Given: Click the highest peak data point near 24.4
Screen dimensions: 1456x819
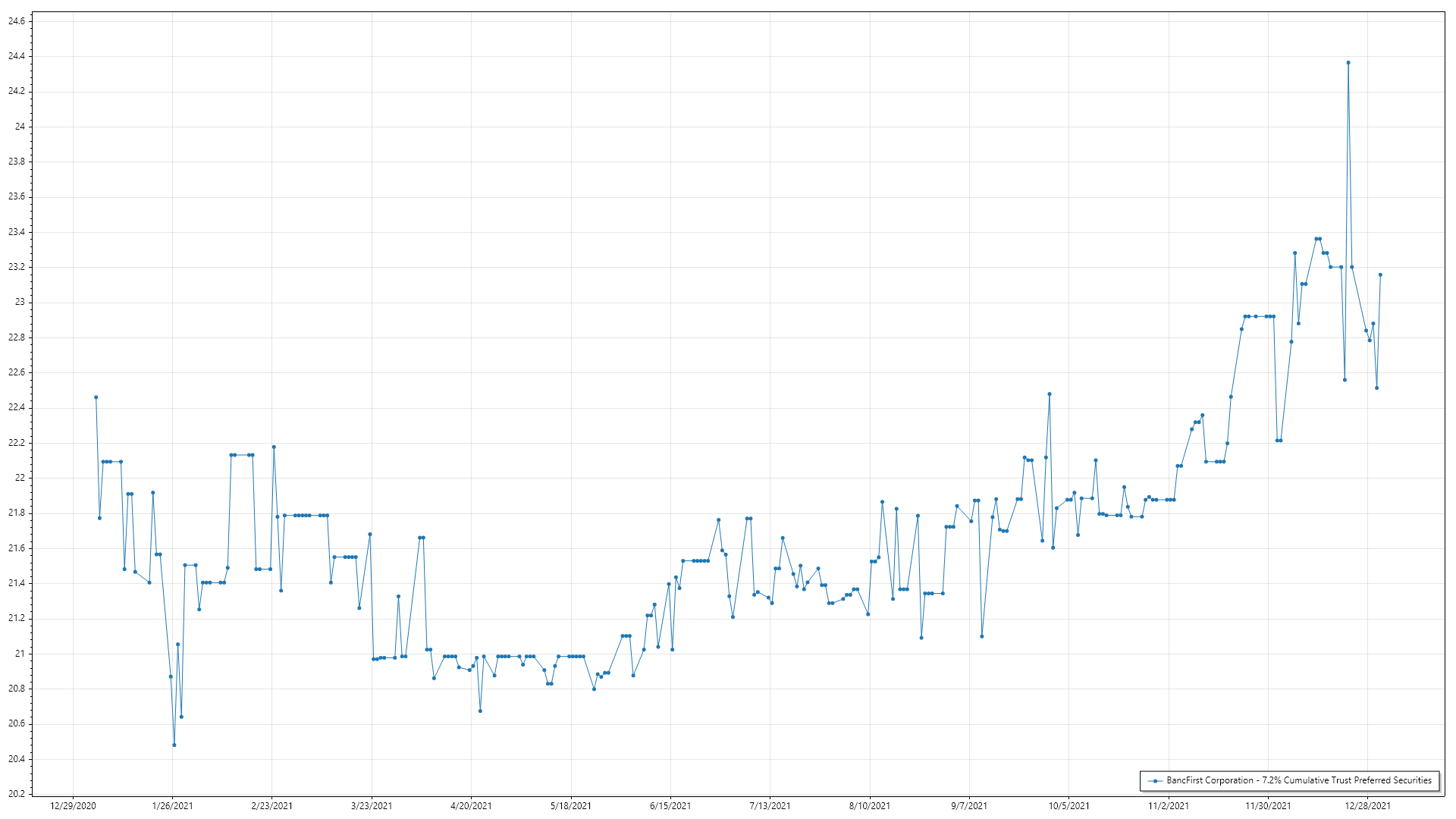Looking at the screenshot, I should [1348, 63].
